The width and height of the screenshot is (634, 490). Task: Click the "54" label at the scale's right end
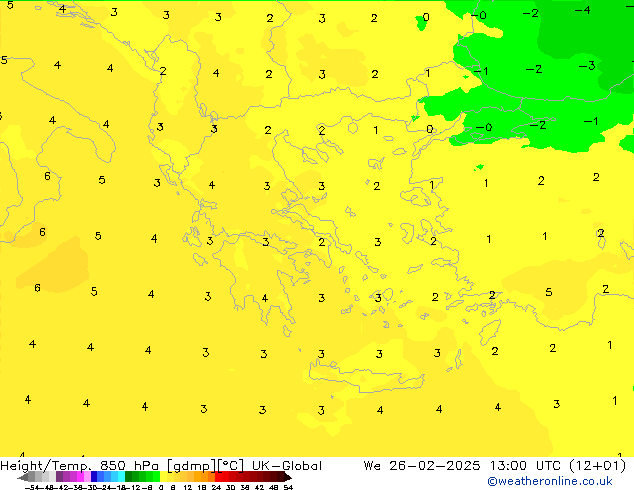[288, 487]
